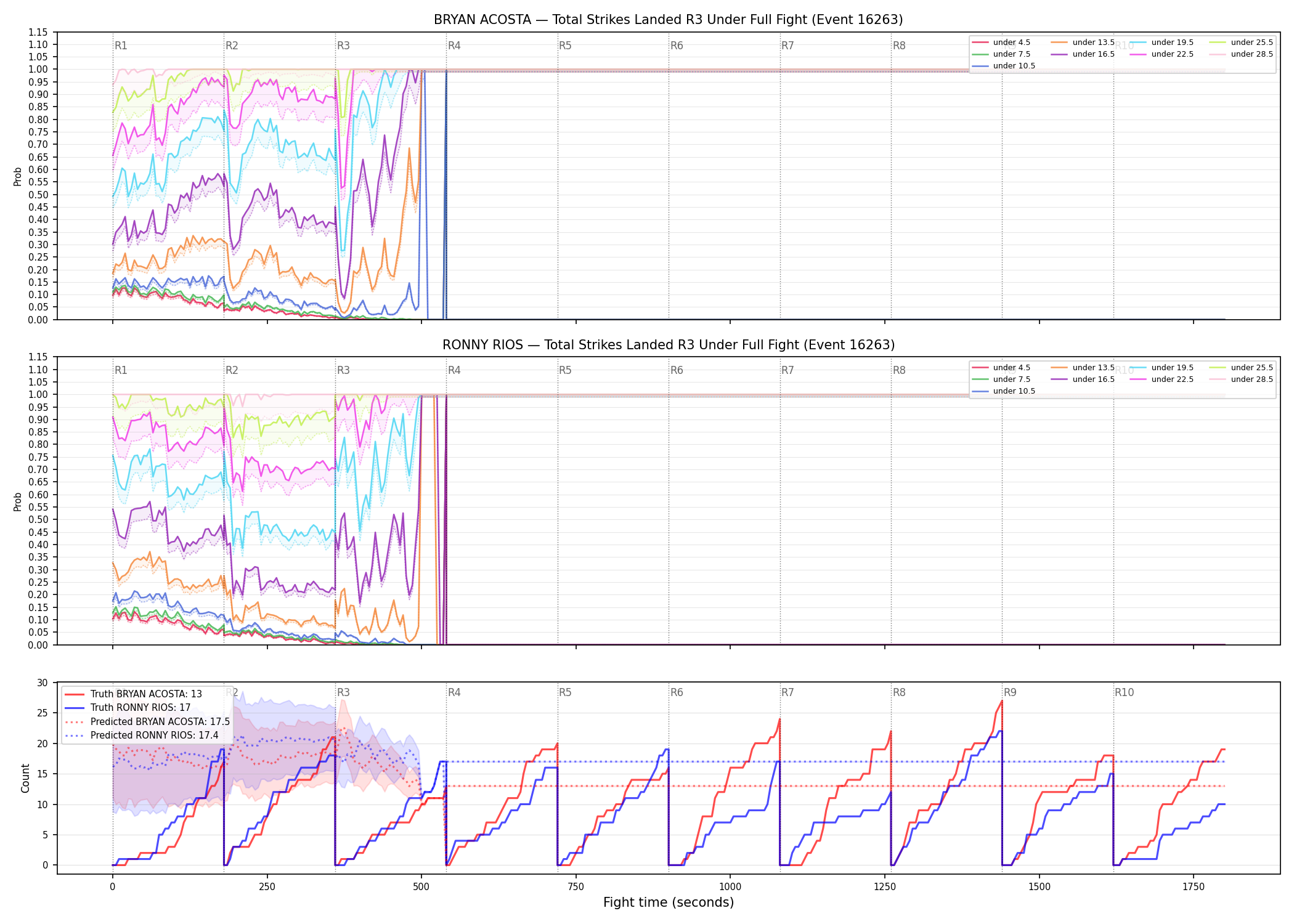Click 'Truth RONNY RIOS: 17' legend entry

coord(128,708)
